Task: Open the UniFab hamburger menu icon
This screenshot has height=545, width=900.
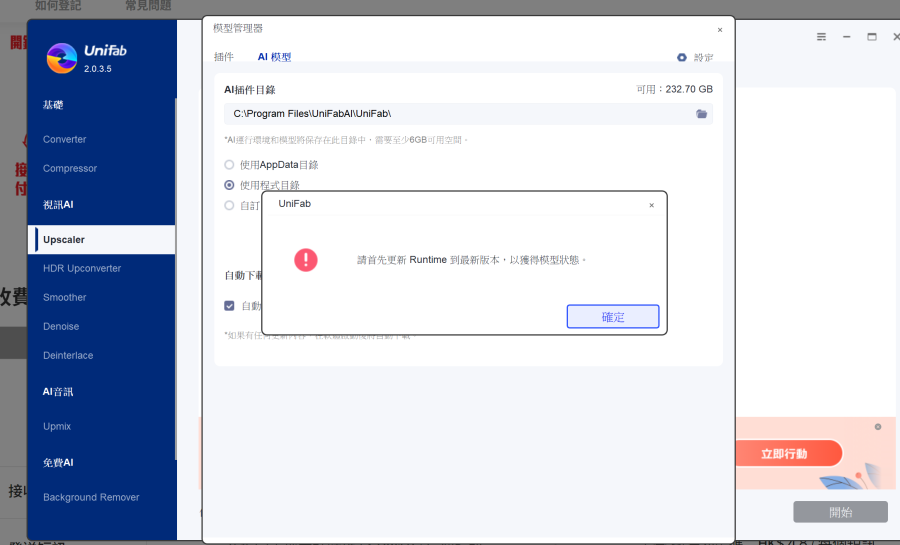Action: tap(821, 37)
